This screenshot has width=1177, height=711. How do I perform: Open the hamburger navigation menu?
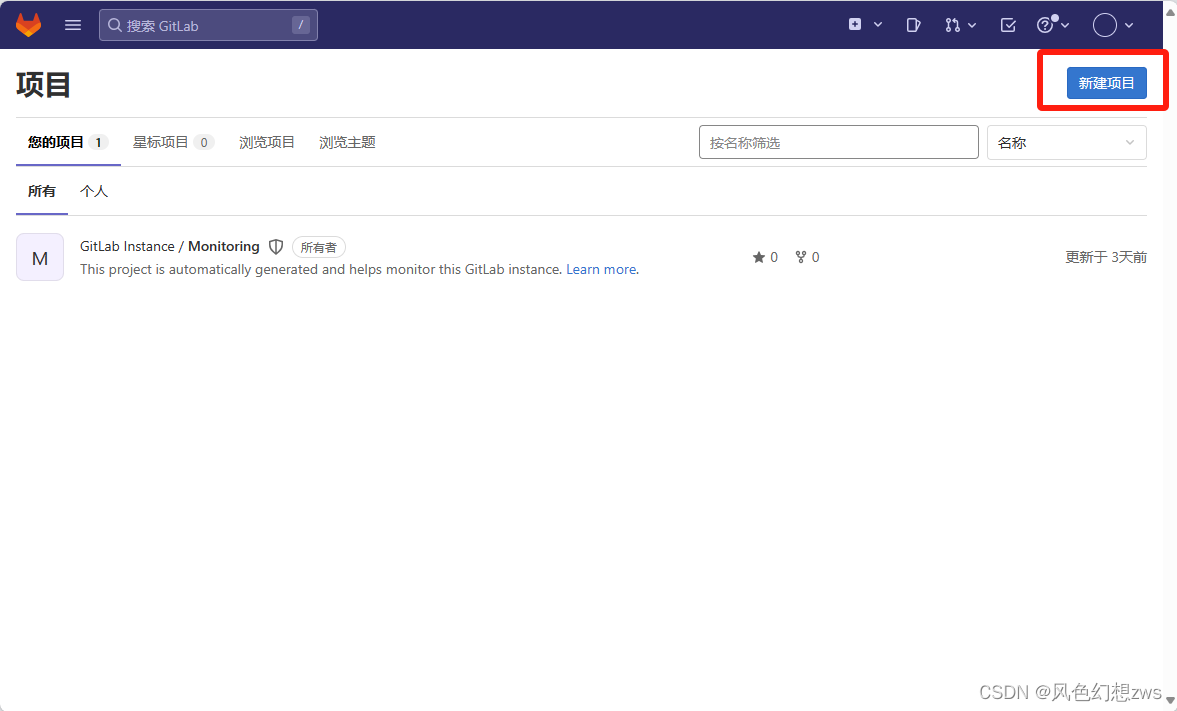(x=72, y=24)
